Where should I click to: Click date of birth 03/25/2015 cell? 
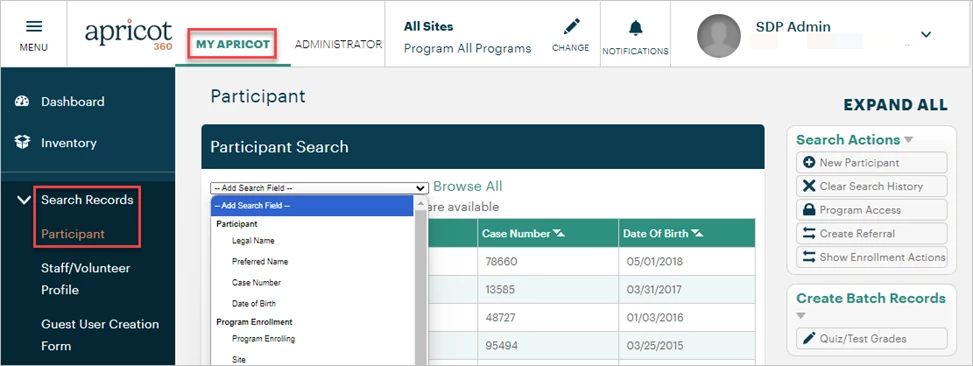[687, 346]
